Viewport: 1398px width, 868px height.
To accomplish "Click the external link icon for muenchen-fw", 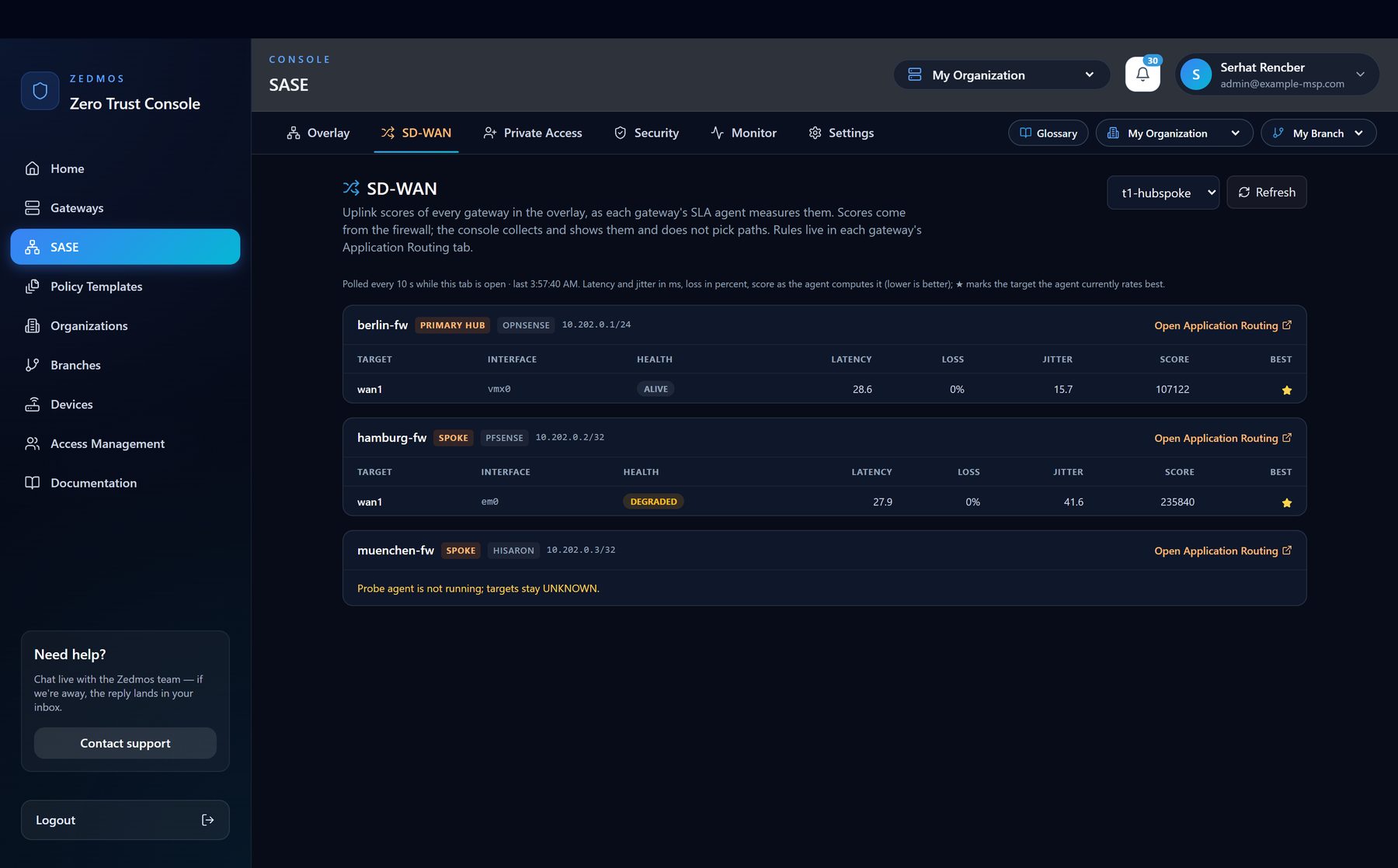I will [1287, 550].
